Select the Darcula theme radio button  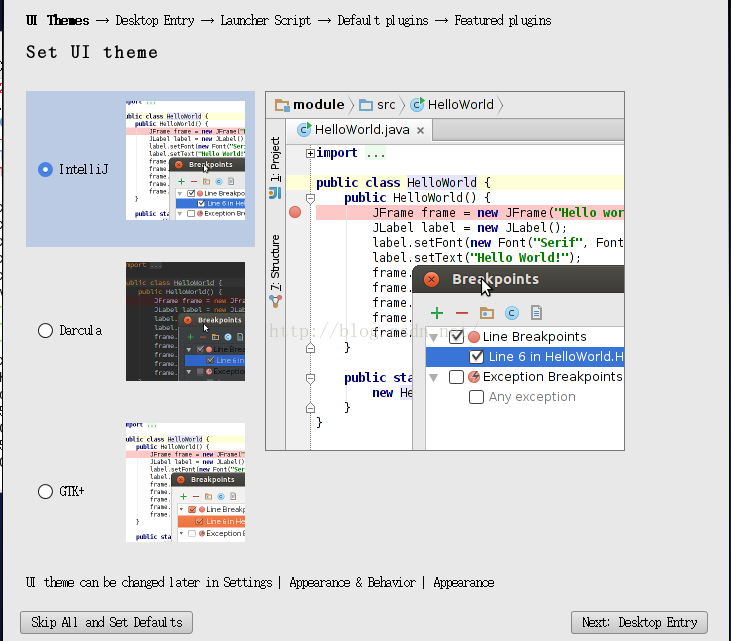coord(45,331)
